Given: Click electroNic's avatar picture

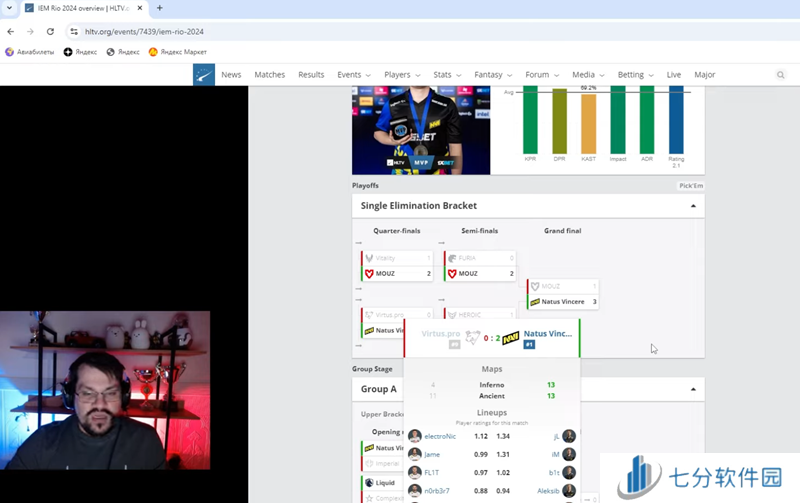Looking at the screenshot, I should [415, 436].
